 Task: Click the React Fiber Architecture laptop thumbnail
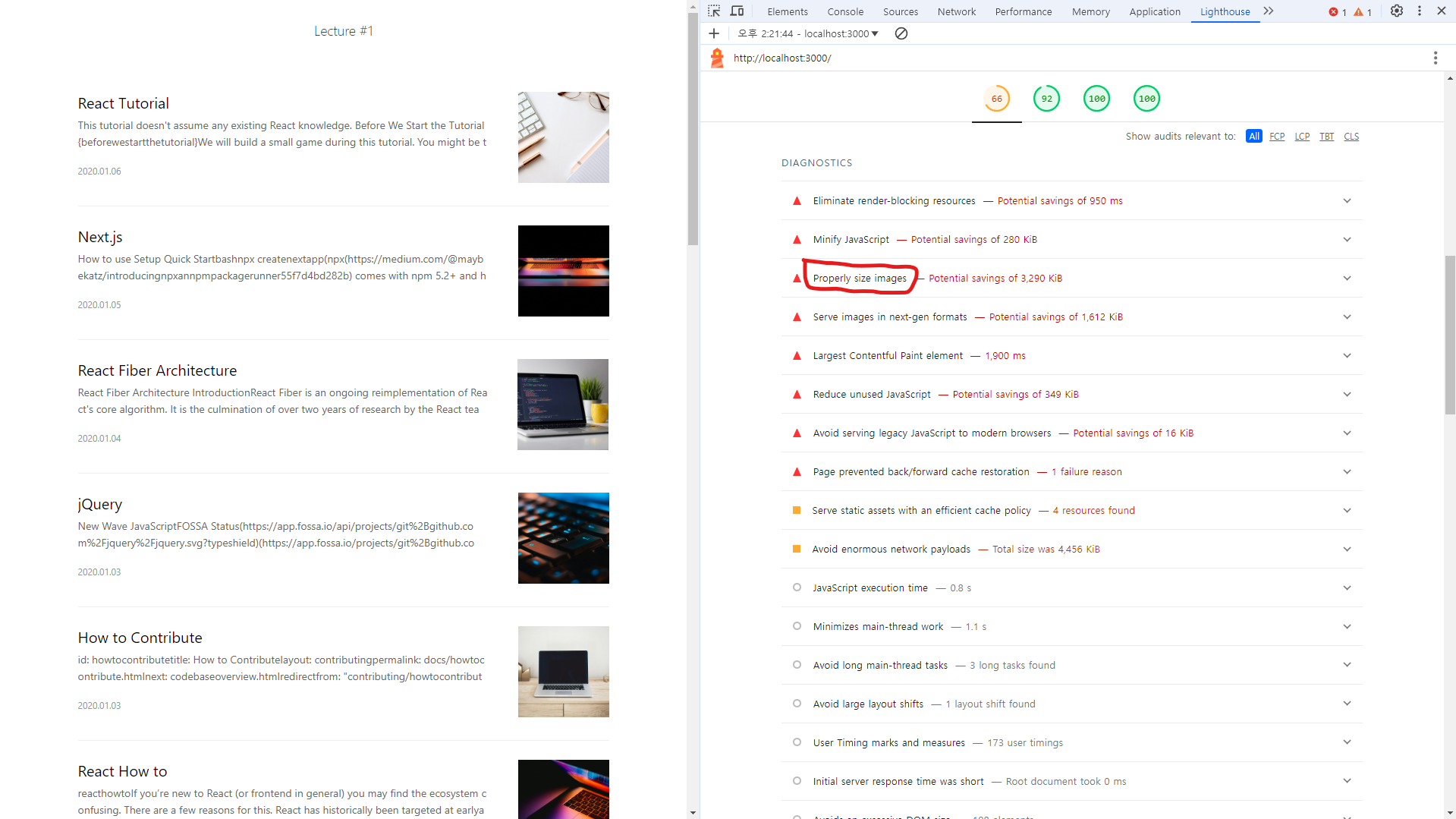563,405
